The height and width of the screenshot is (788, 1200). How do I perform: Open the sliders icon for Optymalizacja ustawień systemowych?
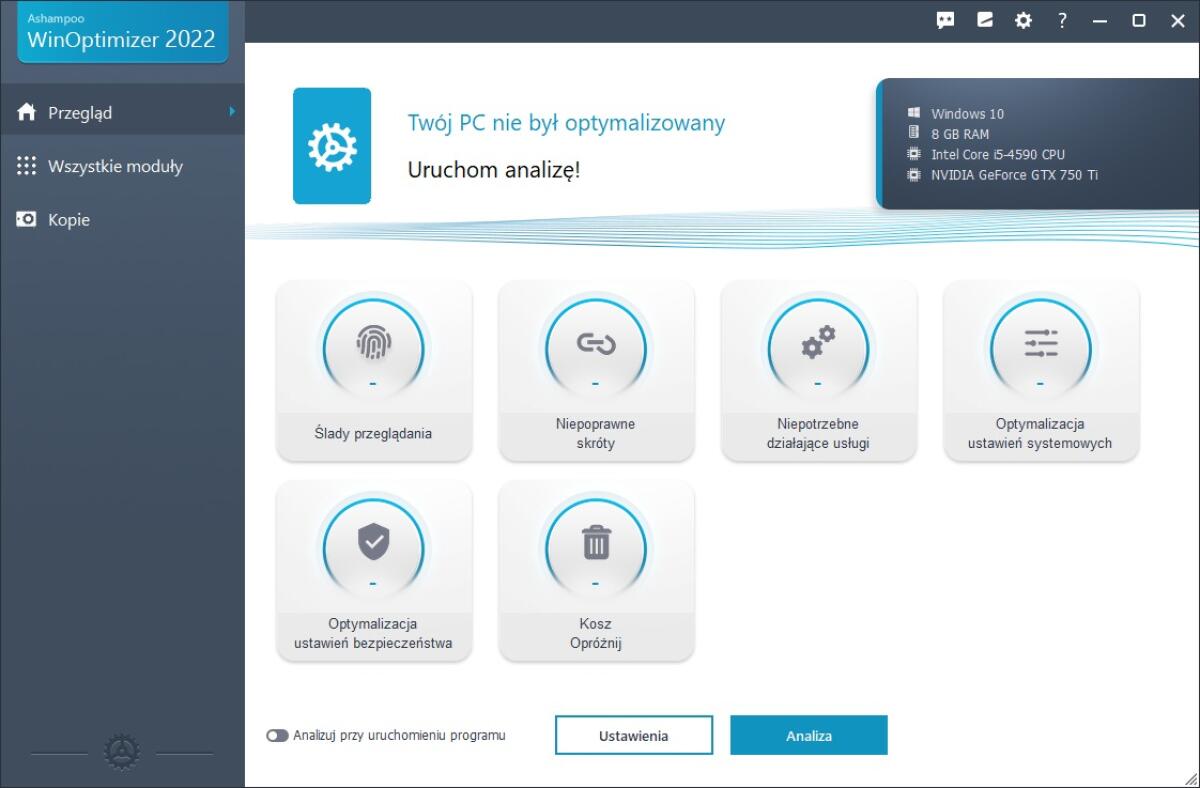click(x=1040, y=345)
